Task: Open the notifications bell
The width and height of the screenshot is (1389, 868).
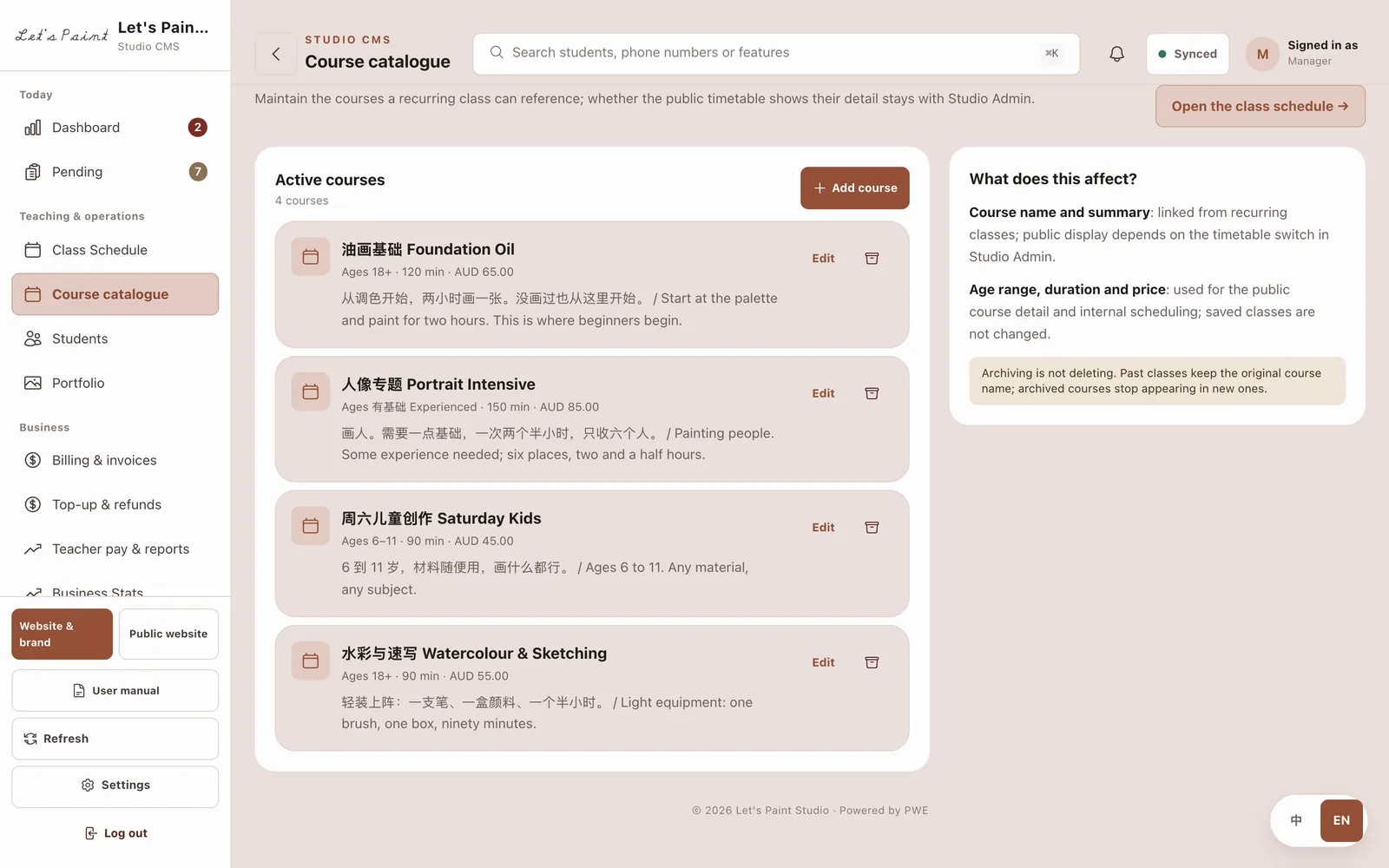Action: point(1116,54)
